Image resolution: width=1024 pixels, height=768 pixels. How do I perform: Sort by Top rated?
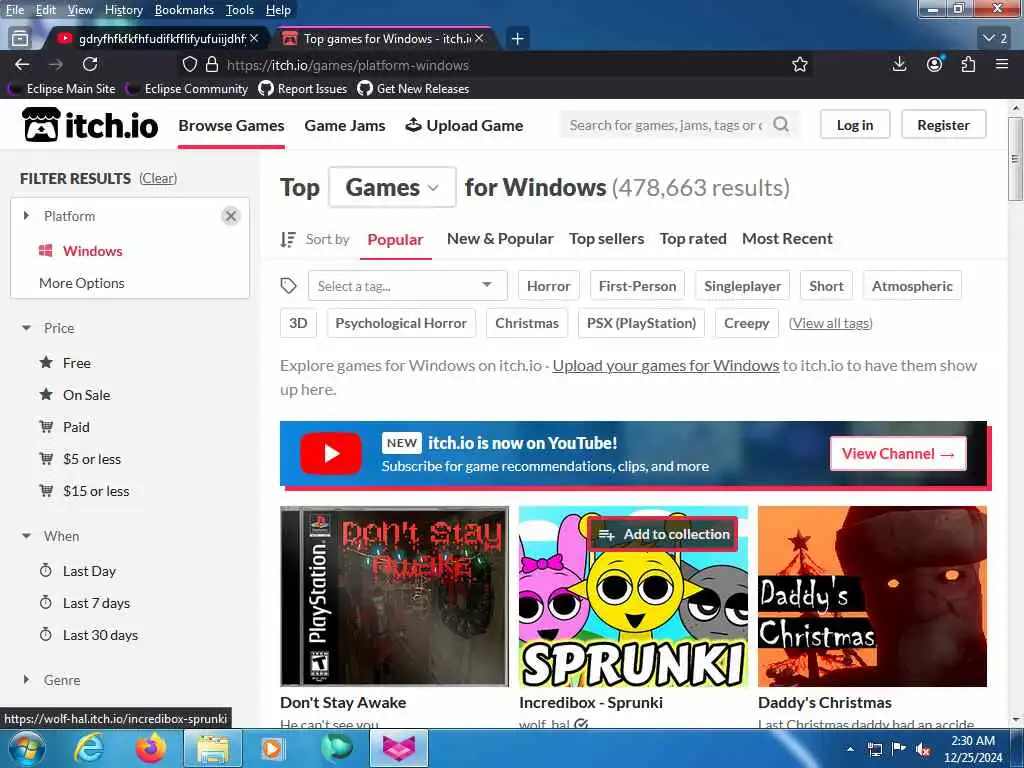point(693,239)
